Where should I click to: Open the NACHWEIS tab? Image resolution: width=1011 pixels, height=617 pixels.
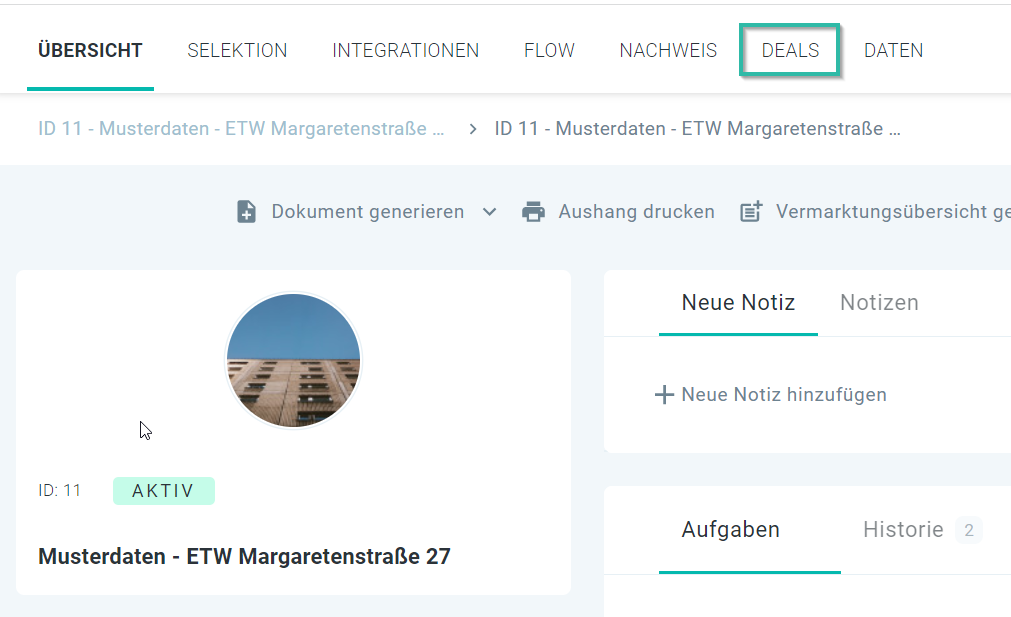tap(668, 50)
